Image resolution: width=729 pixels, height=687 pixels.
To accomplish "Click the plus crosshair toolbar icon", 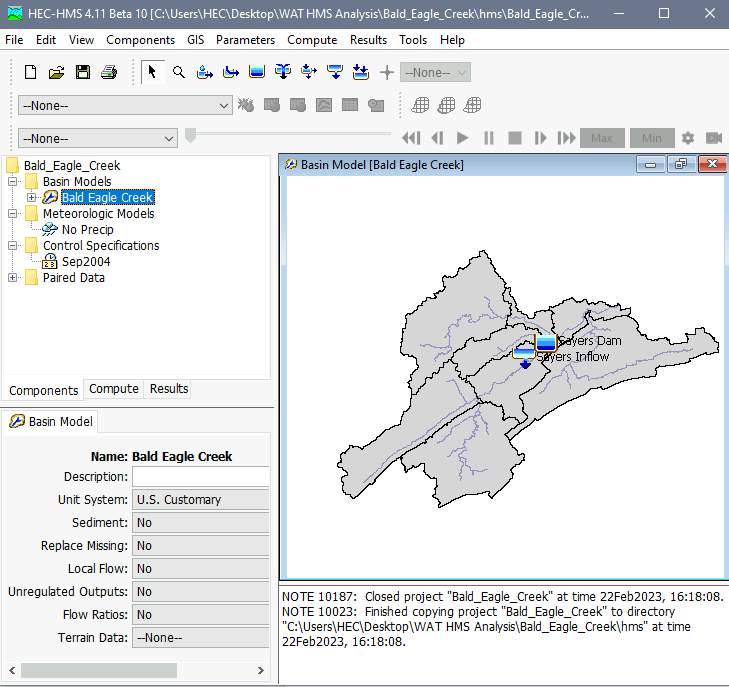I will (387, 73).
